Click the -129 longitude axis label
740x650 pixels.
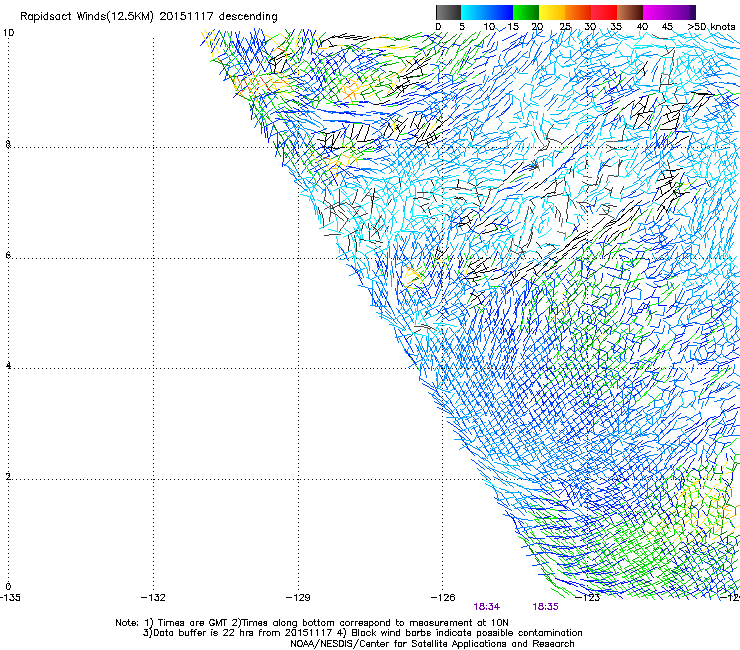[298, 598]
